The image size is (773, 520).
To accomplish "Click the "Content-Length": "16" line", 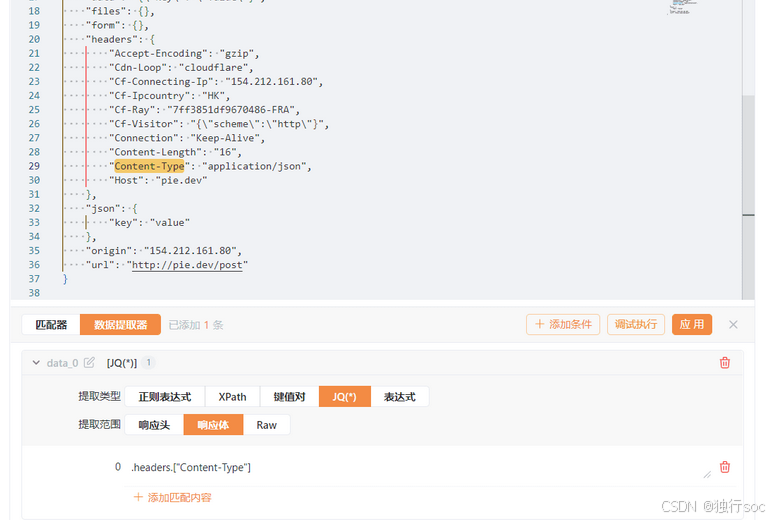I will (x=176, y=152).
